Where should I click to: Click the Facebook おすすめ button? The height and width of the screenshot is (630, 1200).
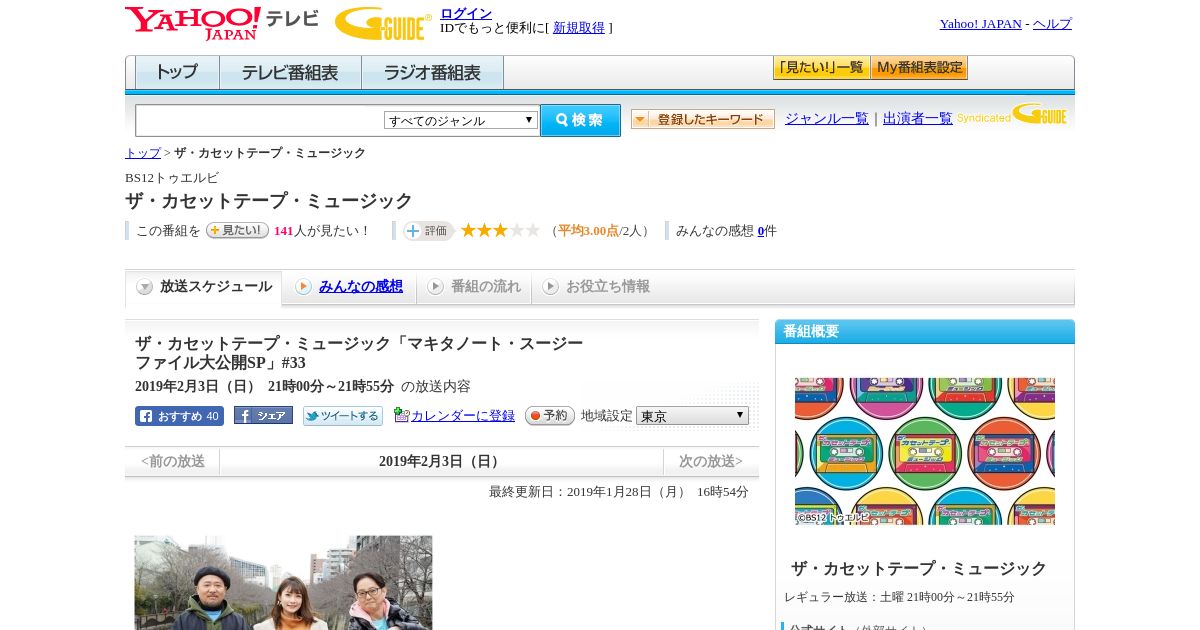pos(179,416)
